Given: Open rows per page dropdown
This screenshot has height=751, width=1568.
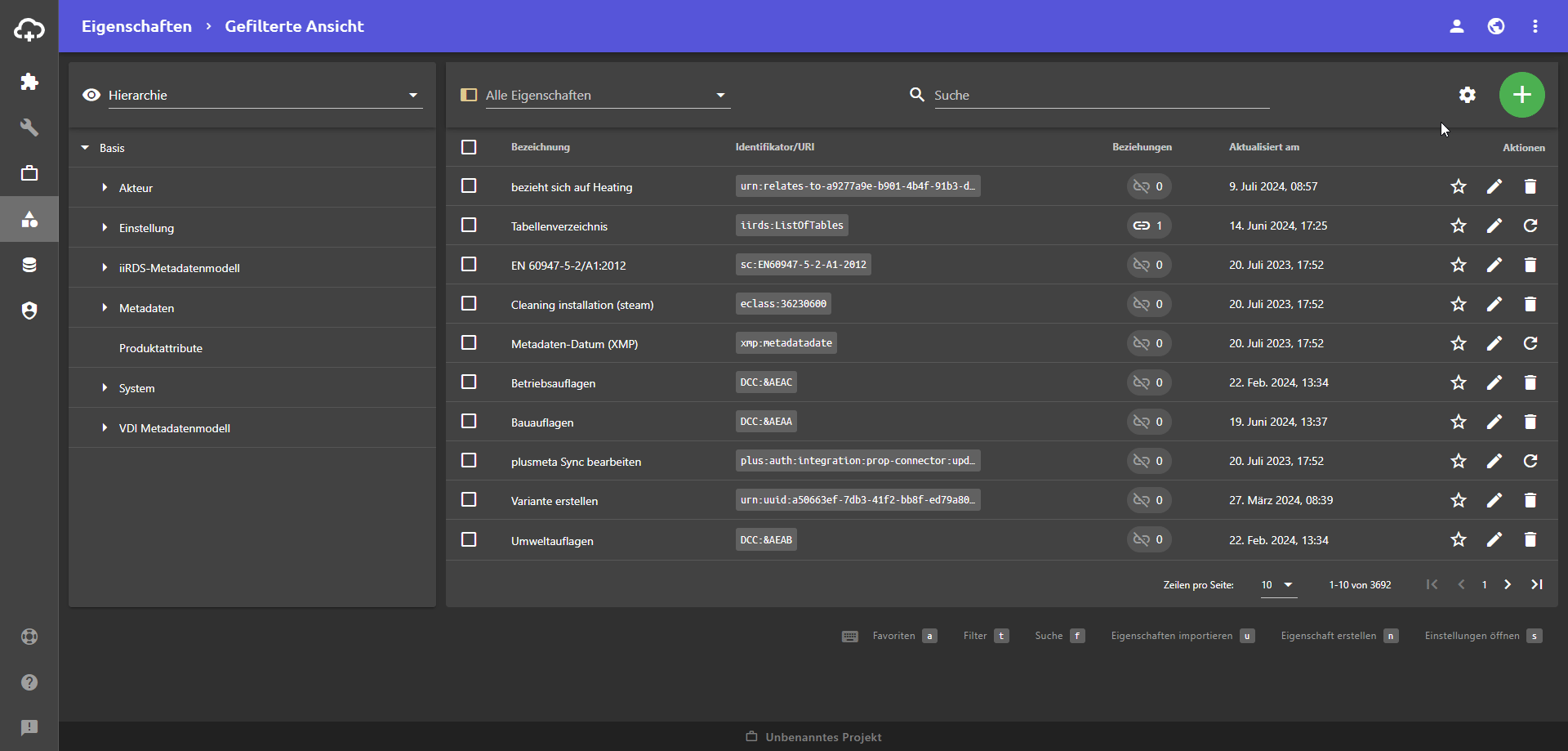Looking at the screenshot, I should tap(1278, 585).
